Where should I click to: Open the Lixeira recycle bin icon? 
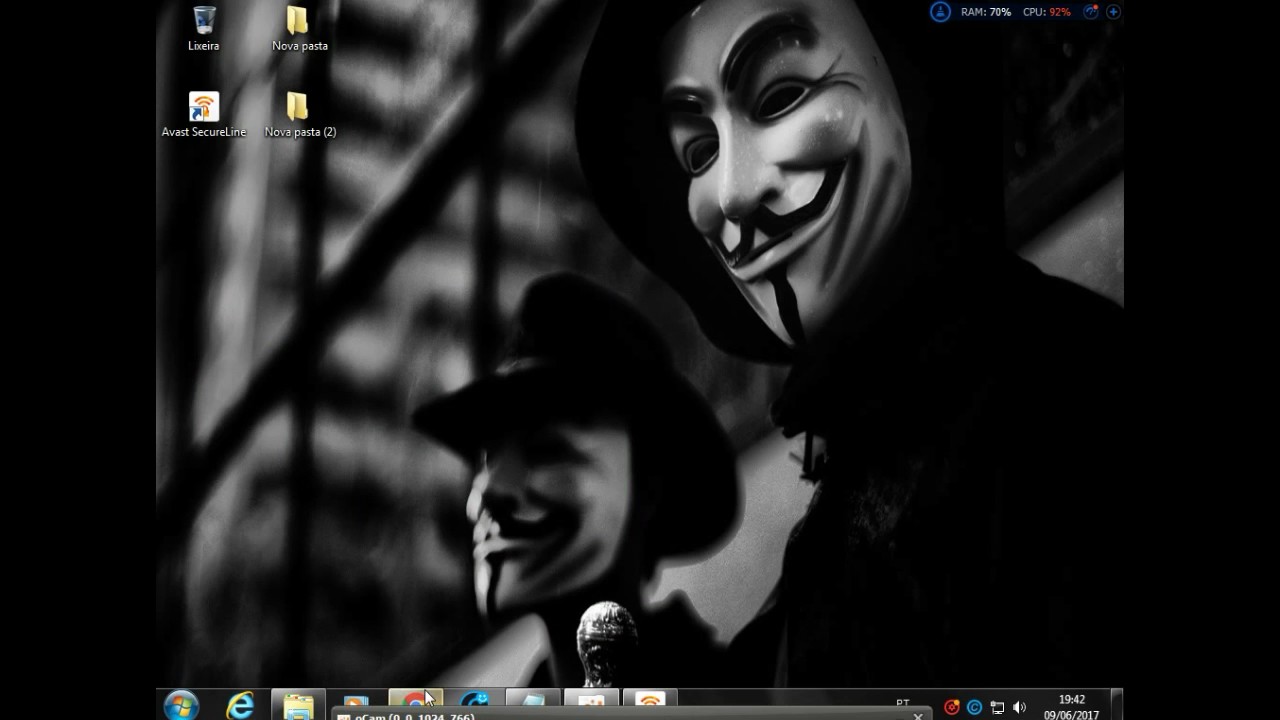click(x=204, y=28)
